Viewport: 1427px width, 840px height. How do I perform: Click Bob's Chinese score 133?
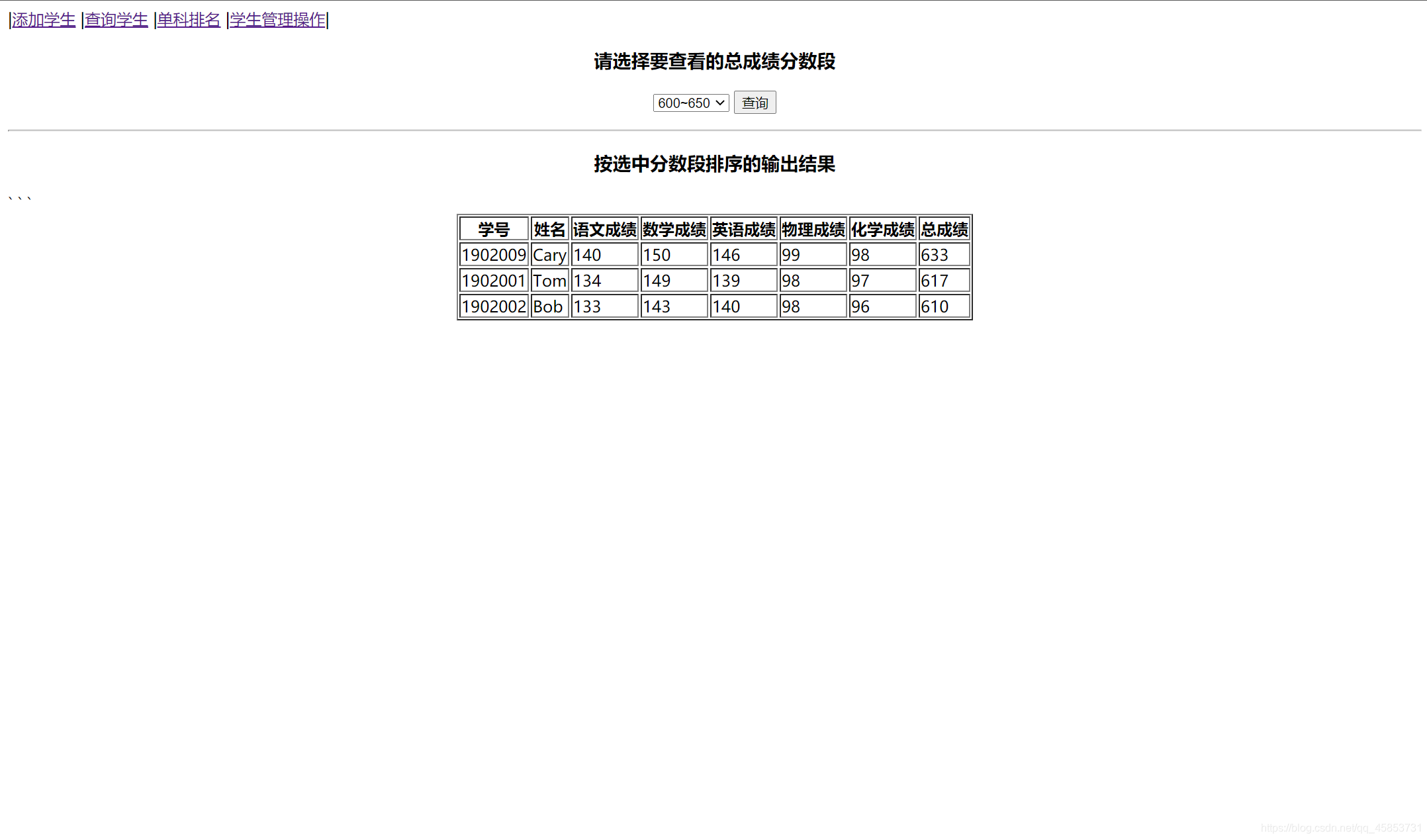(605, 306)
